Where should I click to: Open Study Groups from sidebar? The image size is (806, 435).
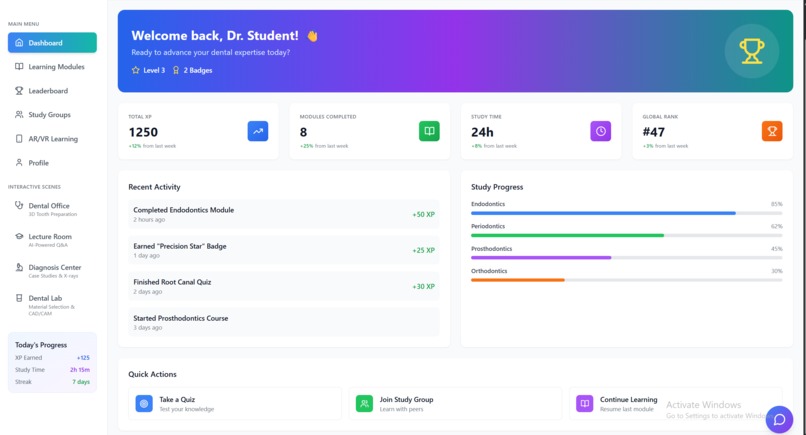pos(52,115)
